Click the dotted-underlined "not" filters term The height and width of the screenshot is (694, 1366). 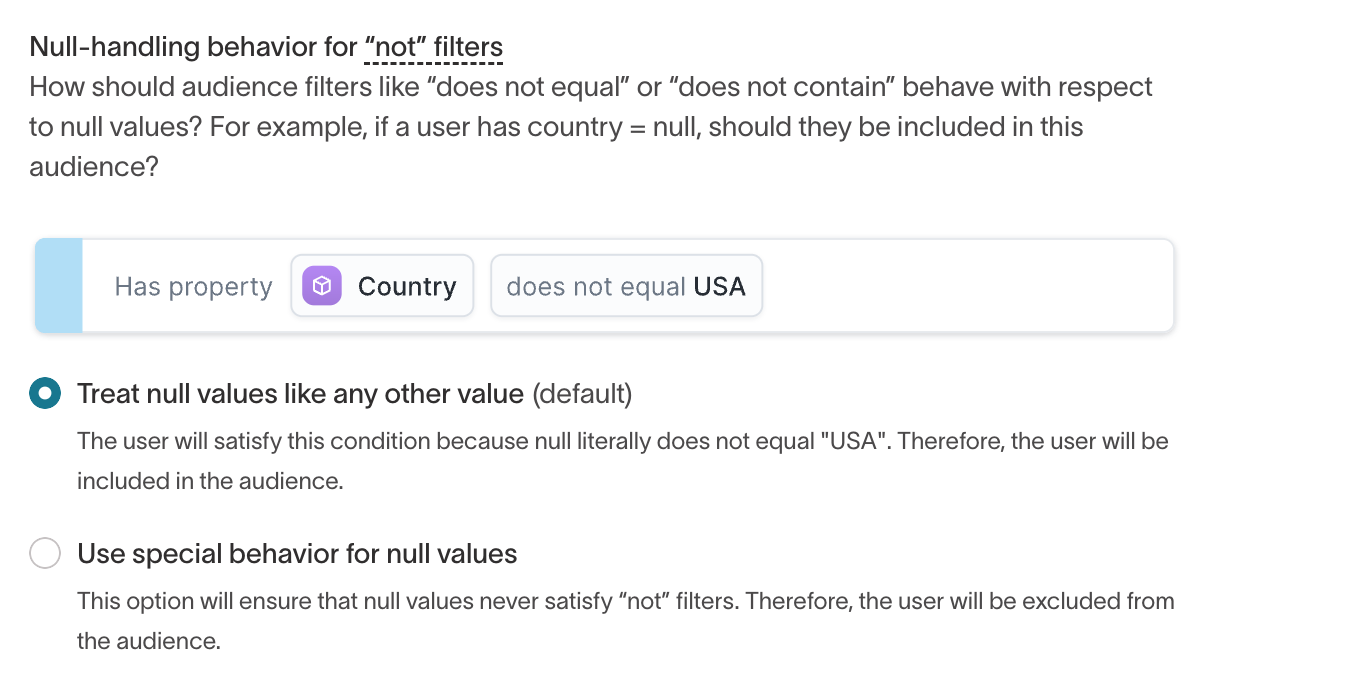point(433,47)
